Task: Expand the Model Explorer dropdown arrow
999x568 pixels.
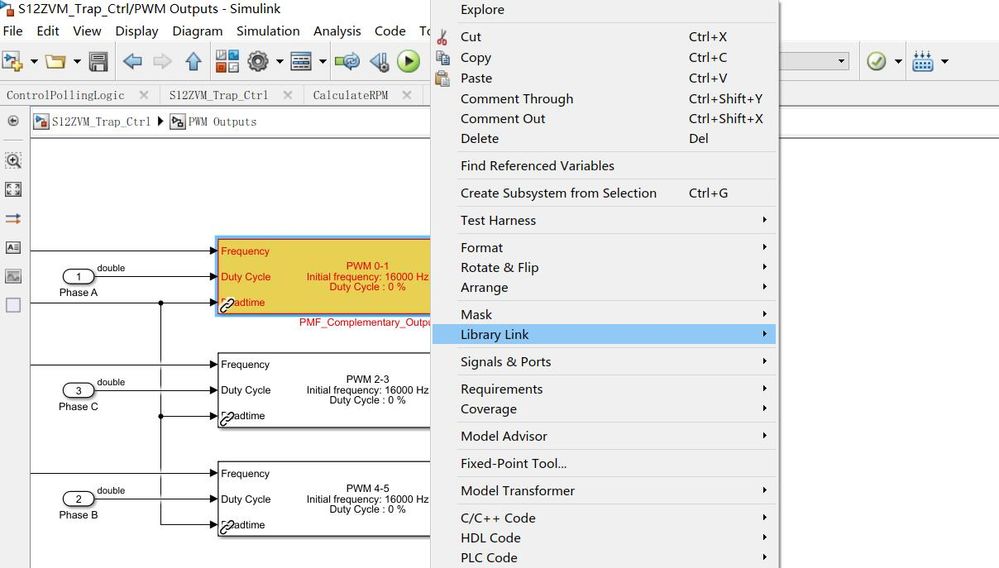Action: pyautogui.click(x=322, y=62)
